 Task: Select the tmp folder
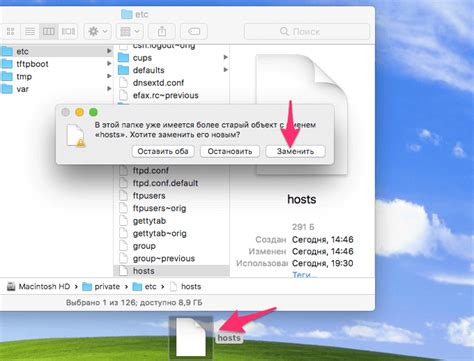point(57,76)
